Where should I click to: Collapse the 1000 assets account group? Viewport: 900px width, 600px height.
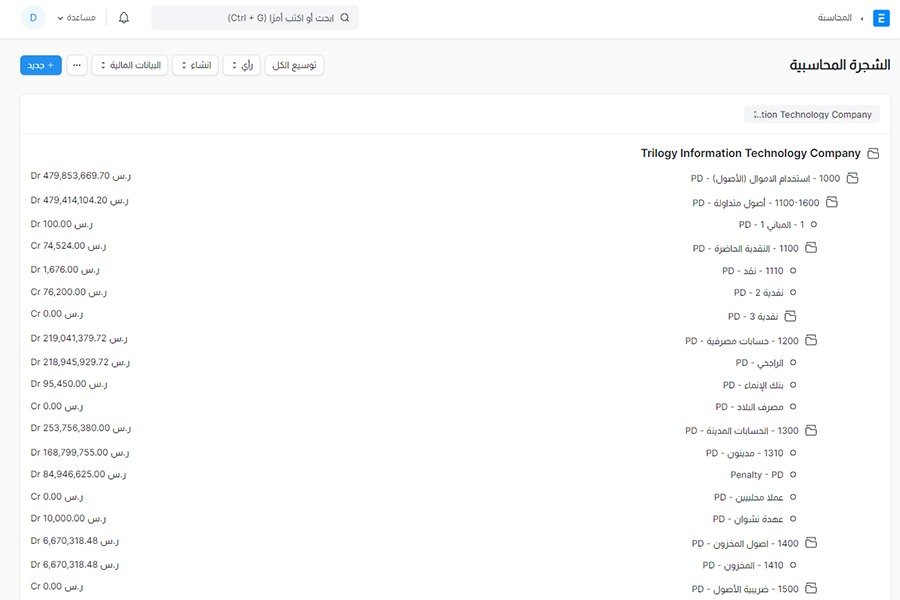tap(852, 178)
